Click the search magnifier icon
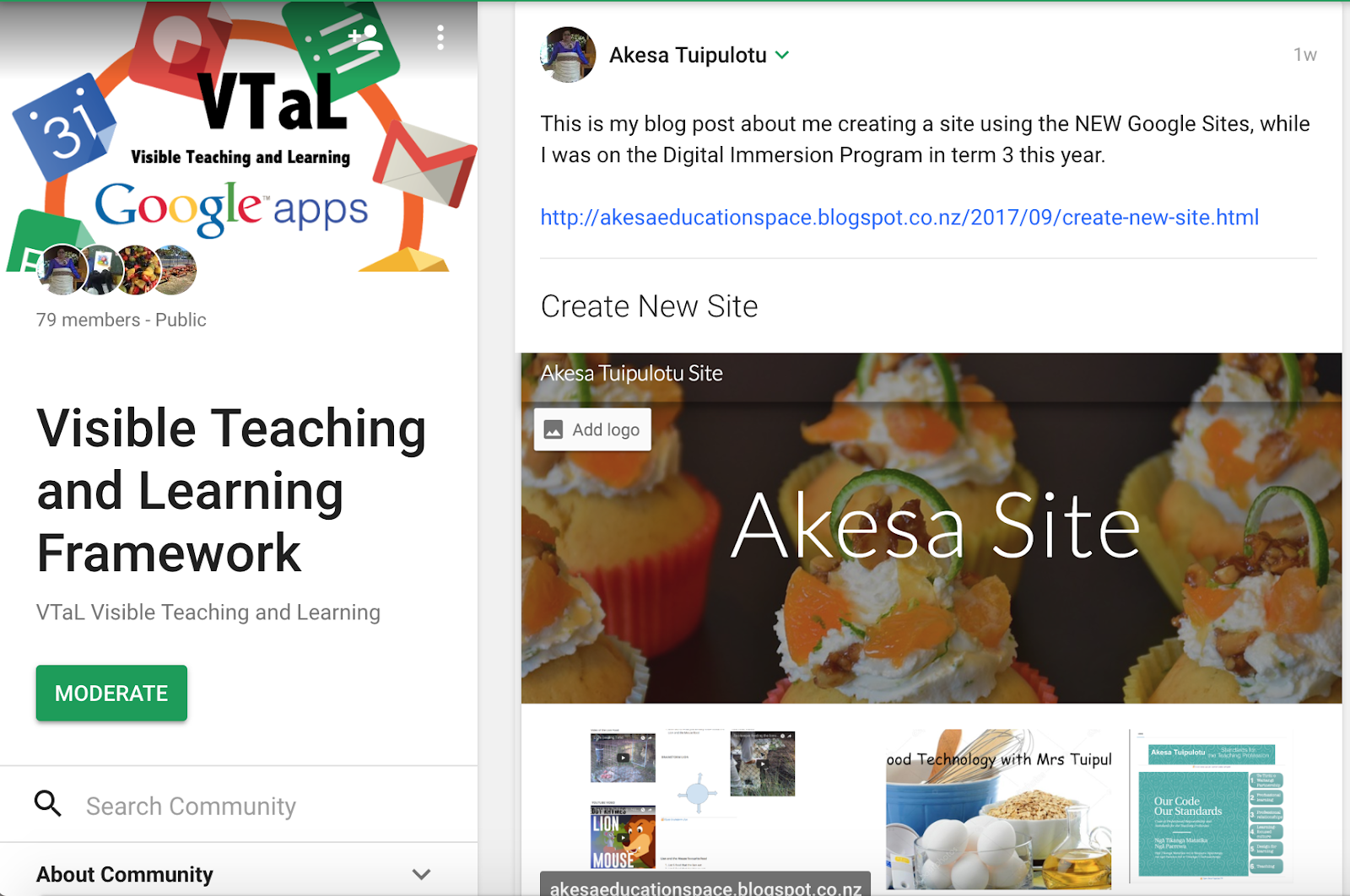Viewport: 1350px width, 896px height. pyautogui.click(x=48, y=804)
